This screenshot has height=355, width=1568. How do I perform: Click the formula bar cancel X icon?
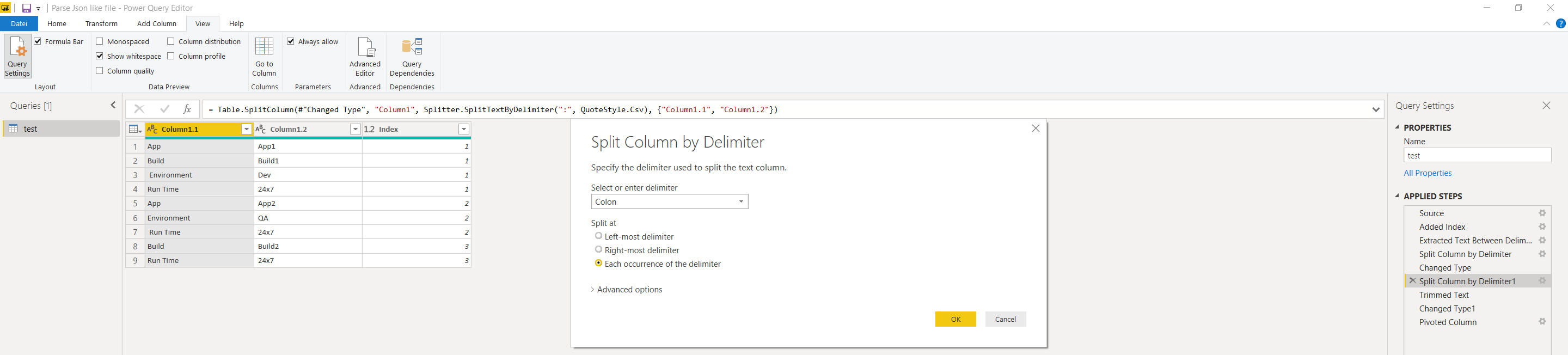click(x=139, y=109)
